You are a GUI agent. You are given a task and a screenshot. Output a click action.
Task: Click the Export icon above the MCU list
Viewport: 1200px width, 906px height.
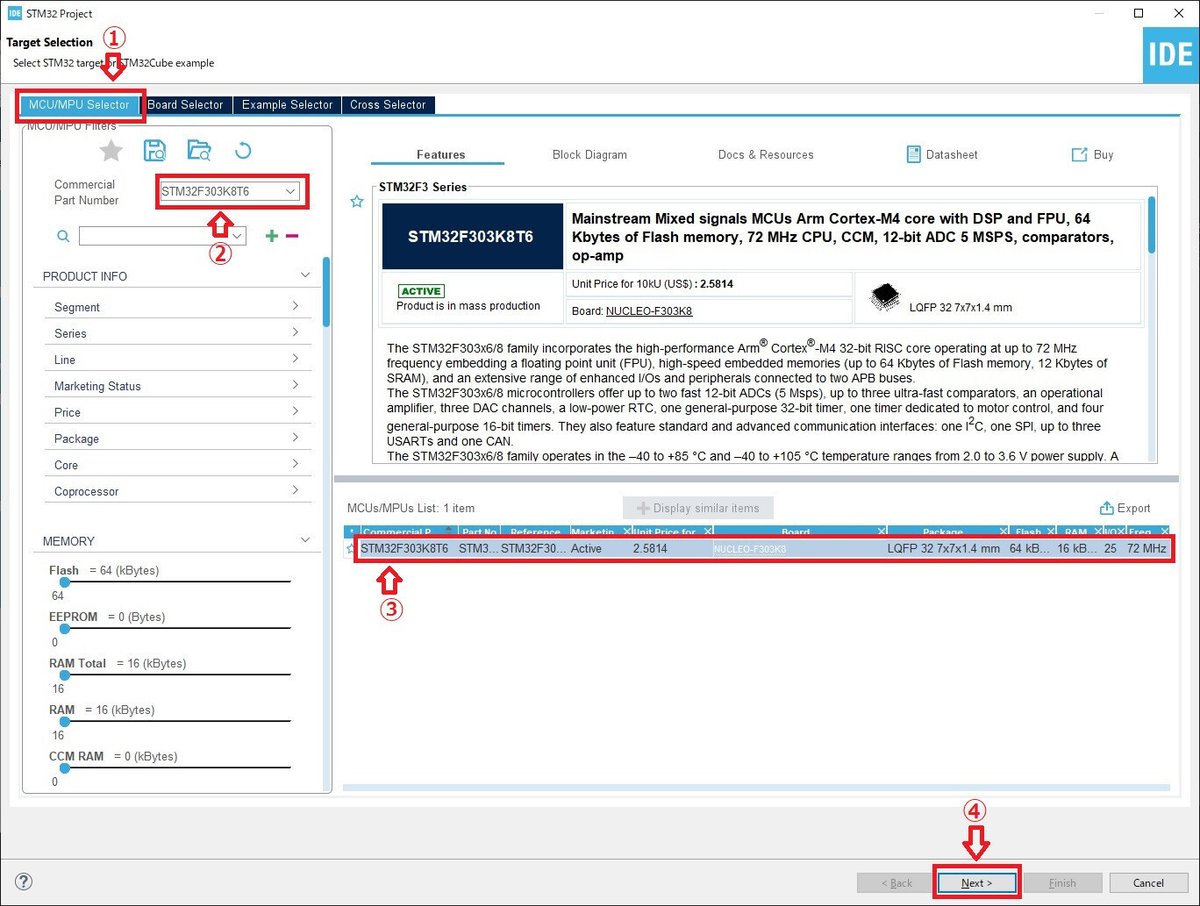pos(1106,508)
